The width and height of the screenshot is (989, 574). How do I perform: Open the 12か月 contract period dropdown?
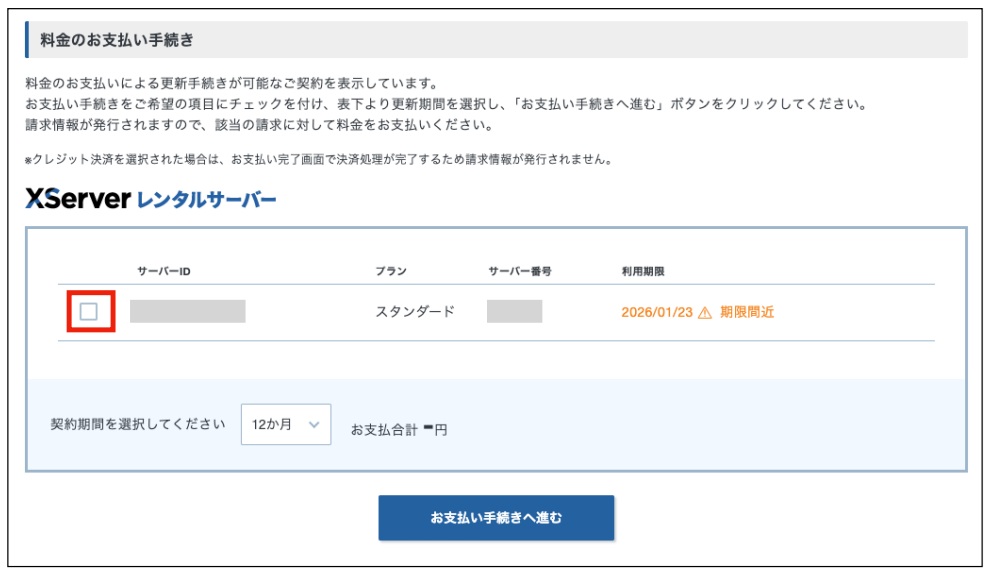tap(285, 424)
